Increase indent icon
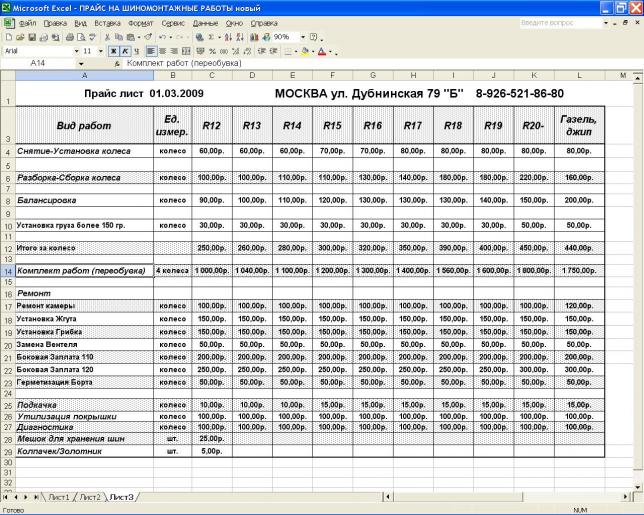Screen dimensions: 644x515 point(274,51)
